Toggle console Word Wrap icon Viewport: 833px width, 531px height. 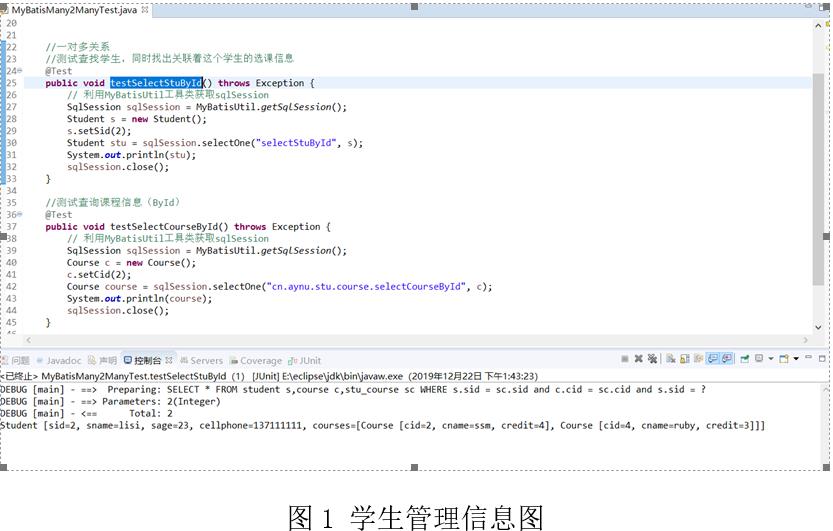click(x=699, y=359)
